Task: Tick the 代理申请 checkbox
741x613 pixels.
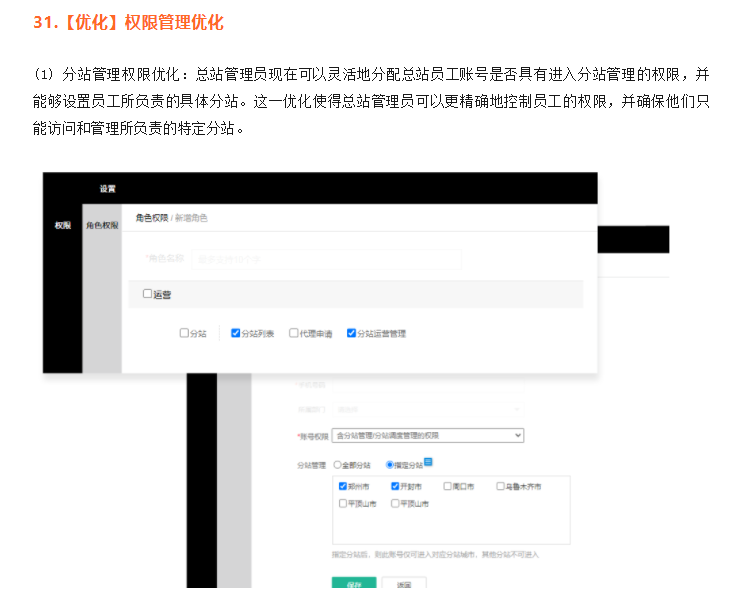Action: point(294,333)
